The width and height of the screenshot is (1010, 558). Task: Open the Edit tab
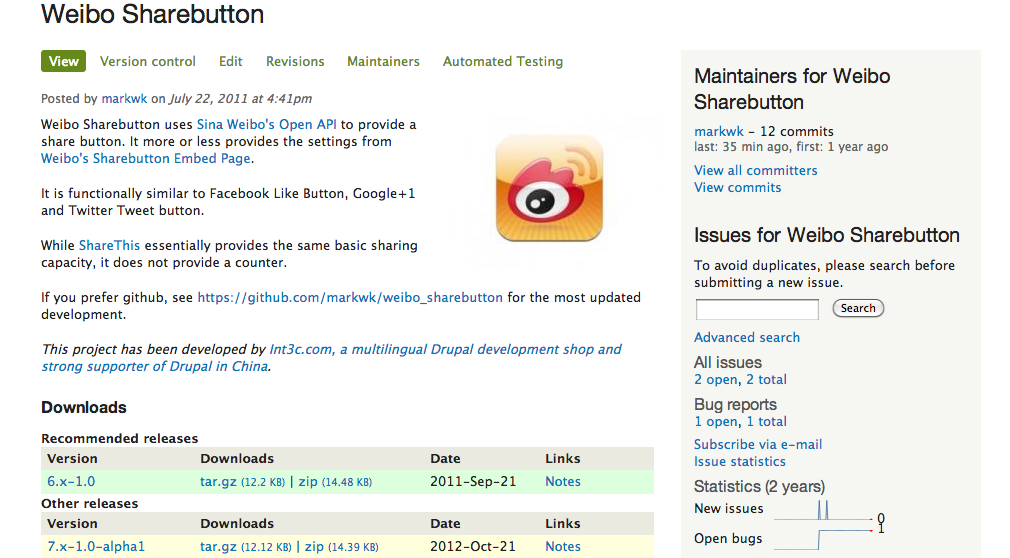[231, 61]
